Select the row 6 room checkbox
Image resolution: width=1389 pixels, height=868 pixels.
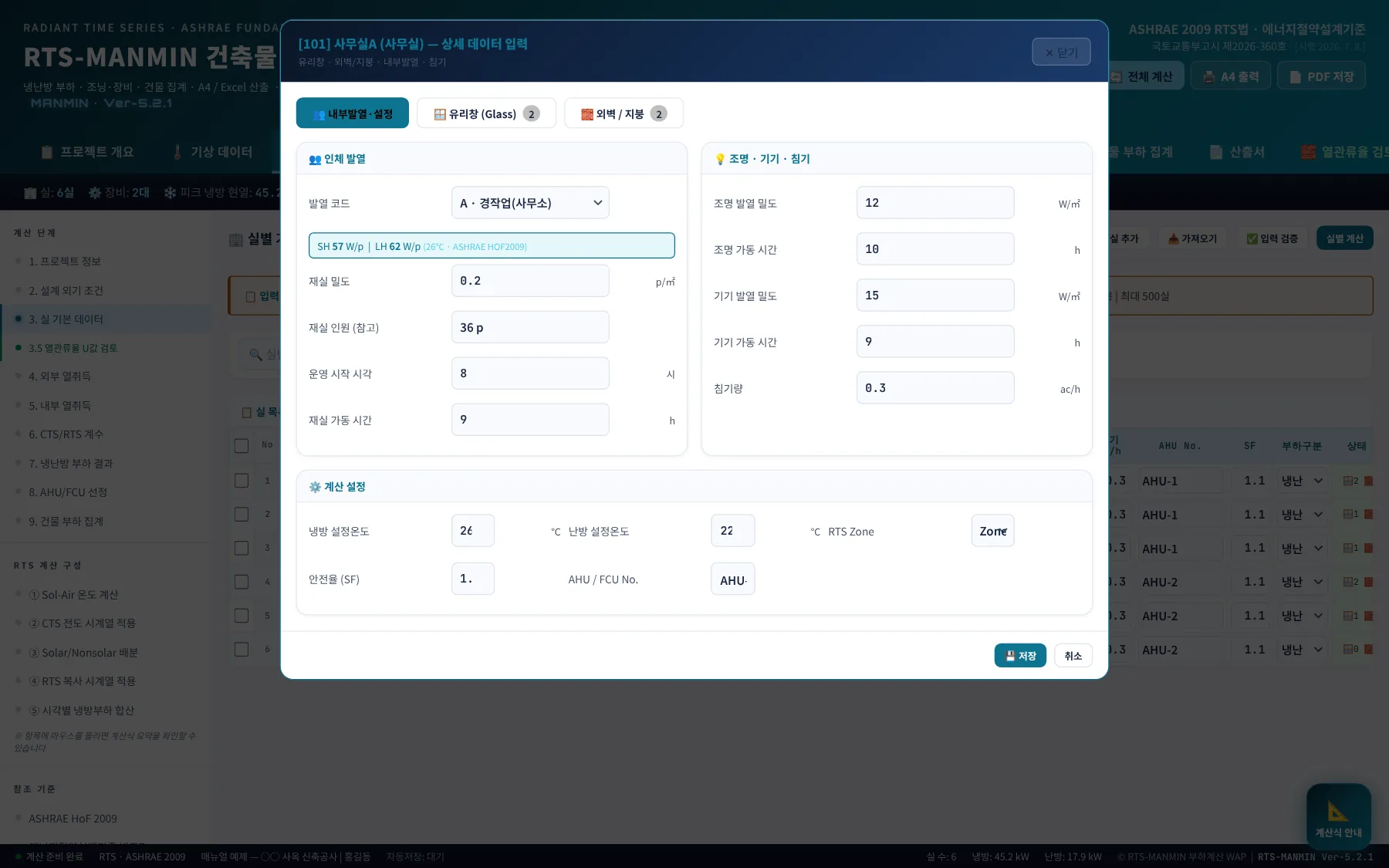(x=242, y=650)
